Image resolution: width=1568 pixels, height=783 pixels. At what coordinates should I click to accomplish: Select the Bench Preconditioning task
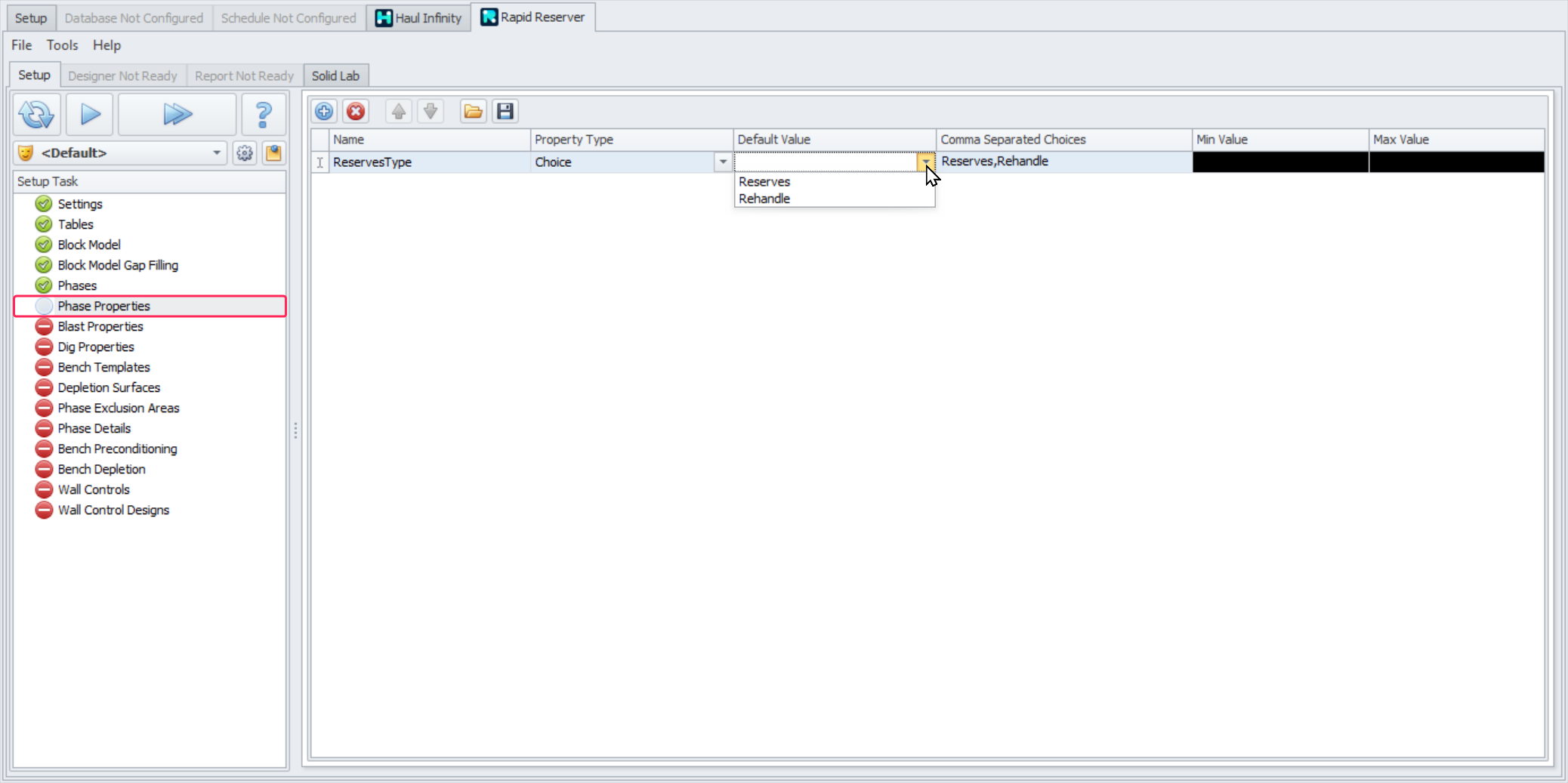pyautogui.click(x=118, y=449)
